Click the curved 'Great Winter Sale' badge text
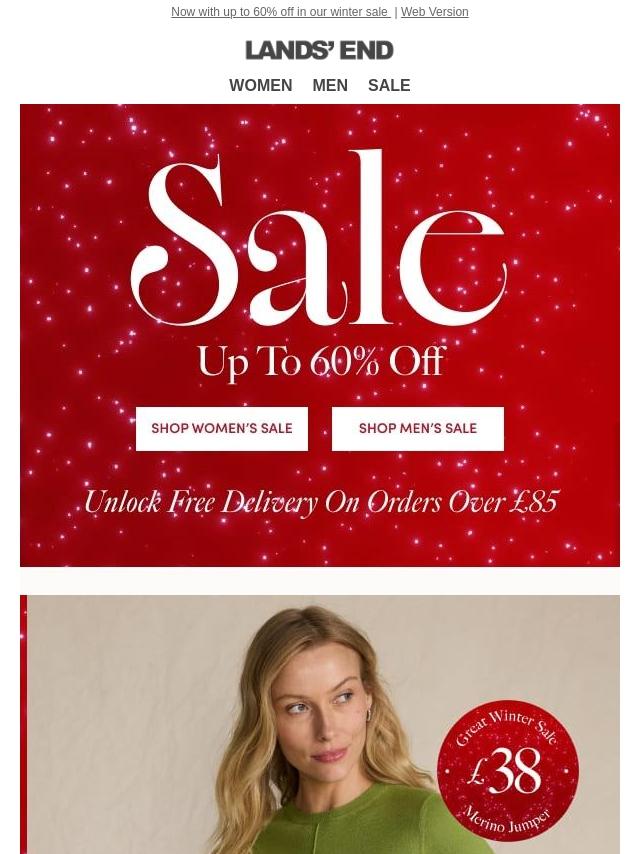The width and height of the screenshot is (640, 854). (507, 727)
